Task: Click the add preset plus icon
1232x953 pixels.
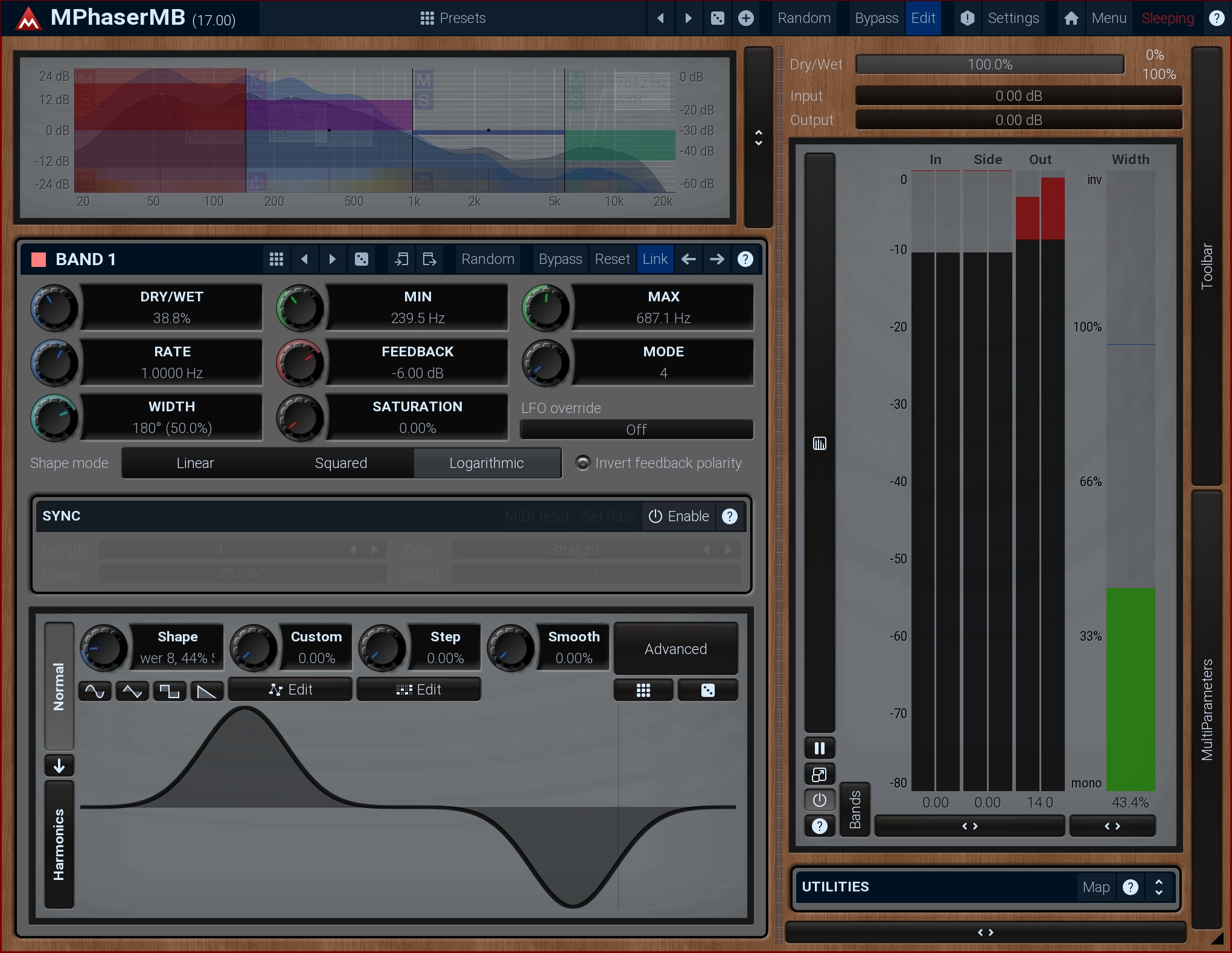Action: tap(746, 18)
